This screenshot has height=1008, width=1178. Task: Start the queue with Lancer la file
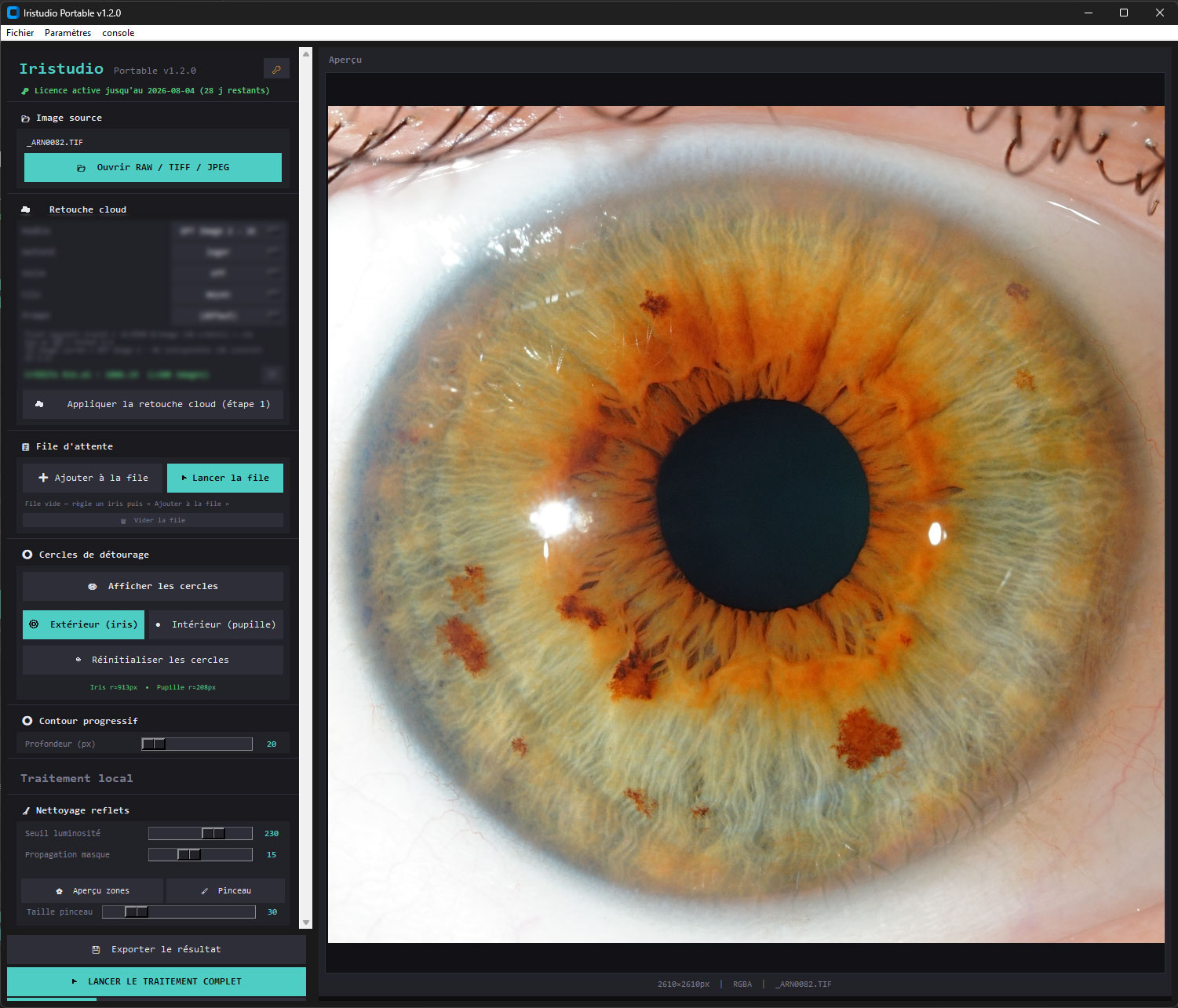pos(225,478)
